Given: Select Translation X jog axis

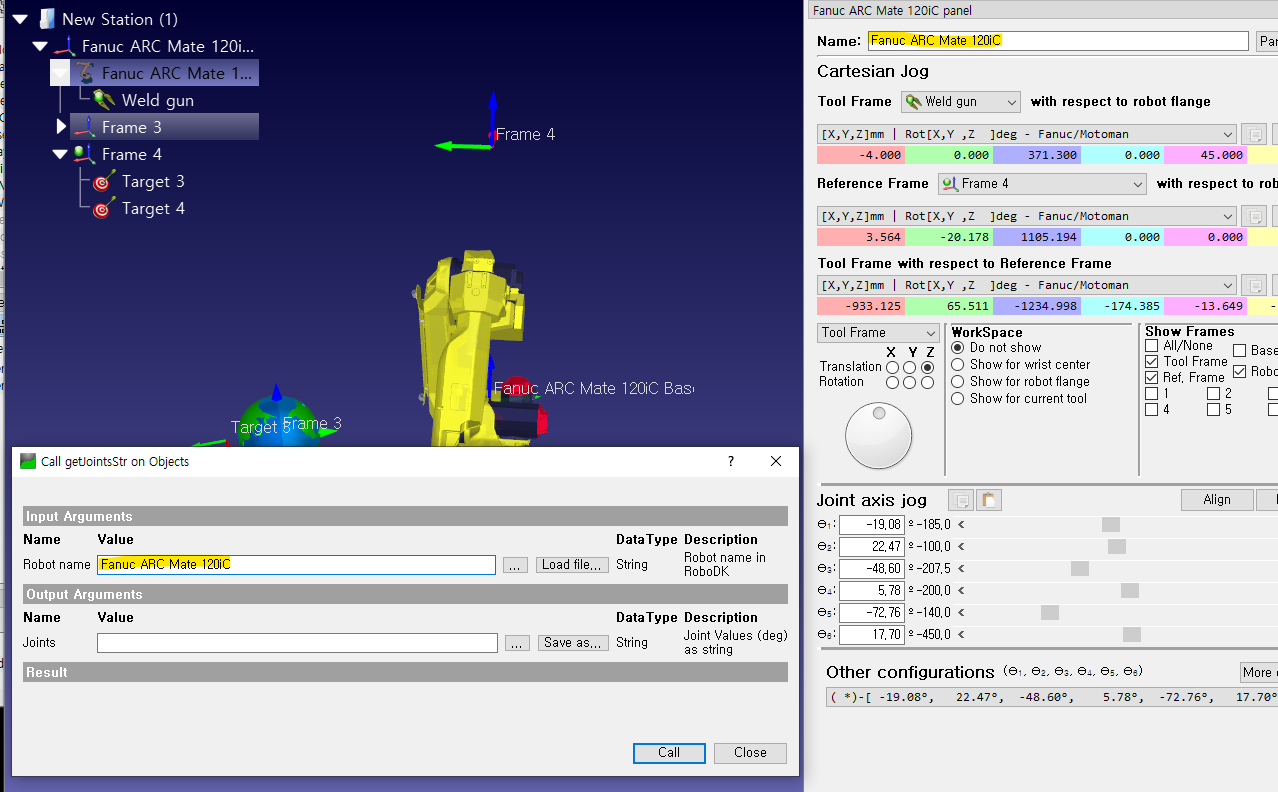Looking at the screenshot, I should click(891, 367).
